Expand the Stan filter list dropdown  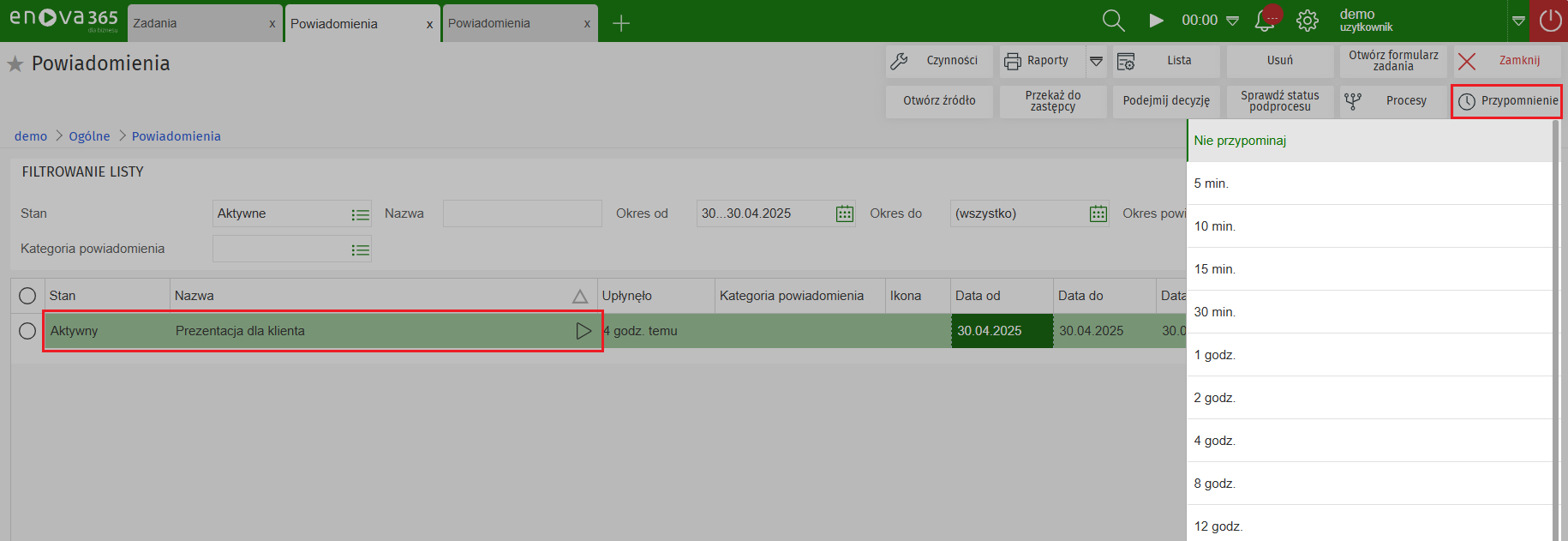(360, 214)
